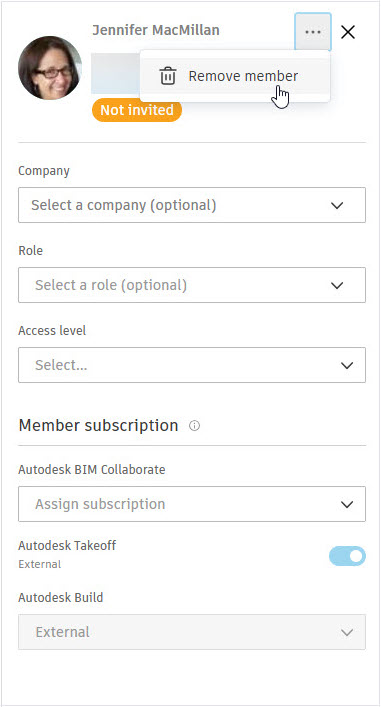Image resolution: width=381 pixels, height=707 pixels.
Task: Click the Not invited status badge
Action: pyautogui.click(x=137, y=110)
